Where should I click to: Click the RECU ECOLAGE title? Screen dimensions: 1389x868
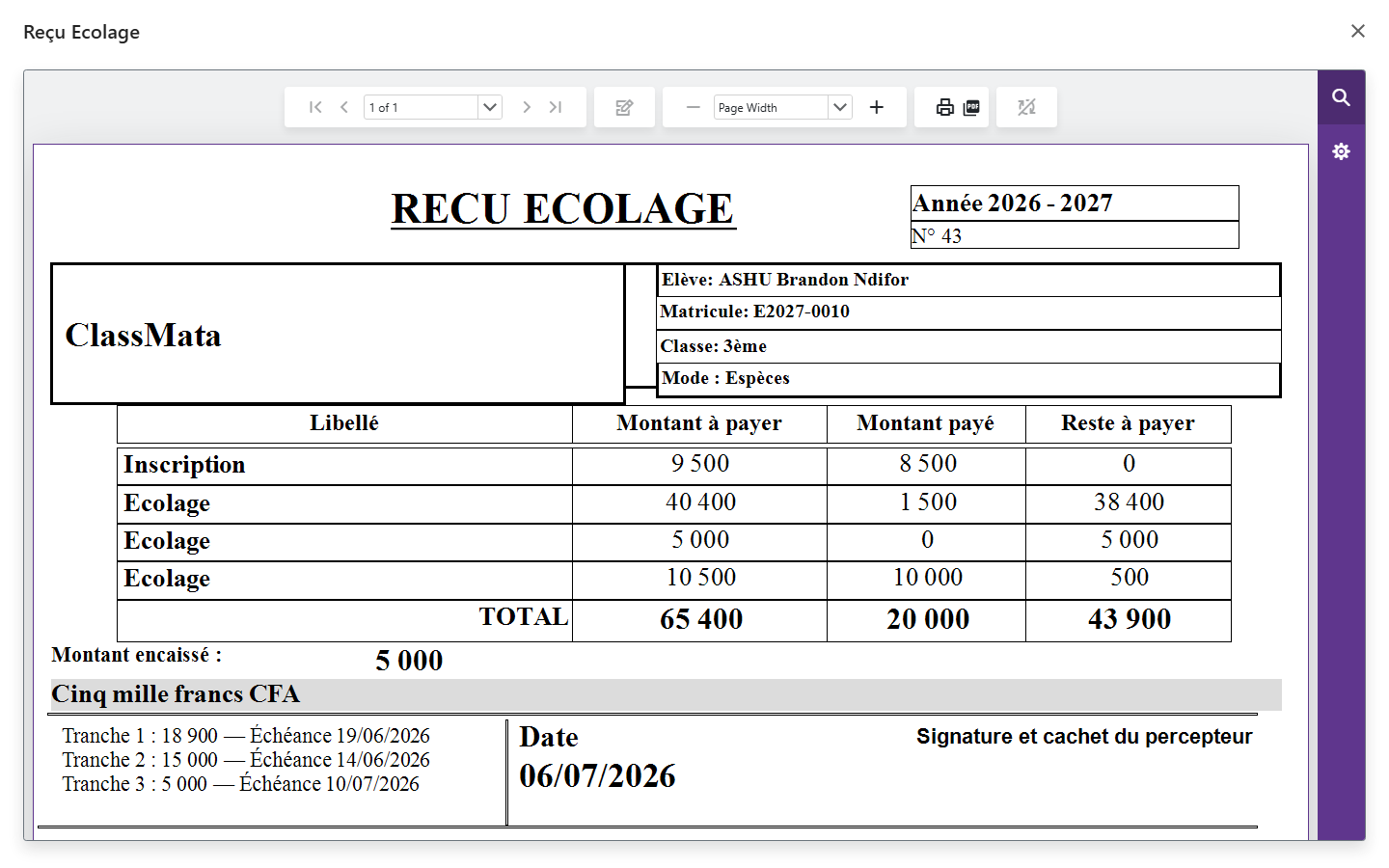563,209
